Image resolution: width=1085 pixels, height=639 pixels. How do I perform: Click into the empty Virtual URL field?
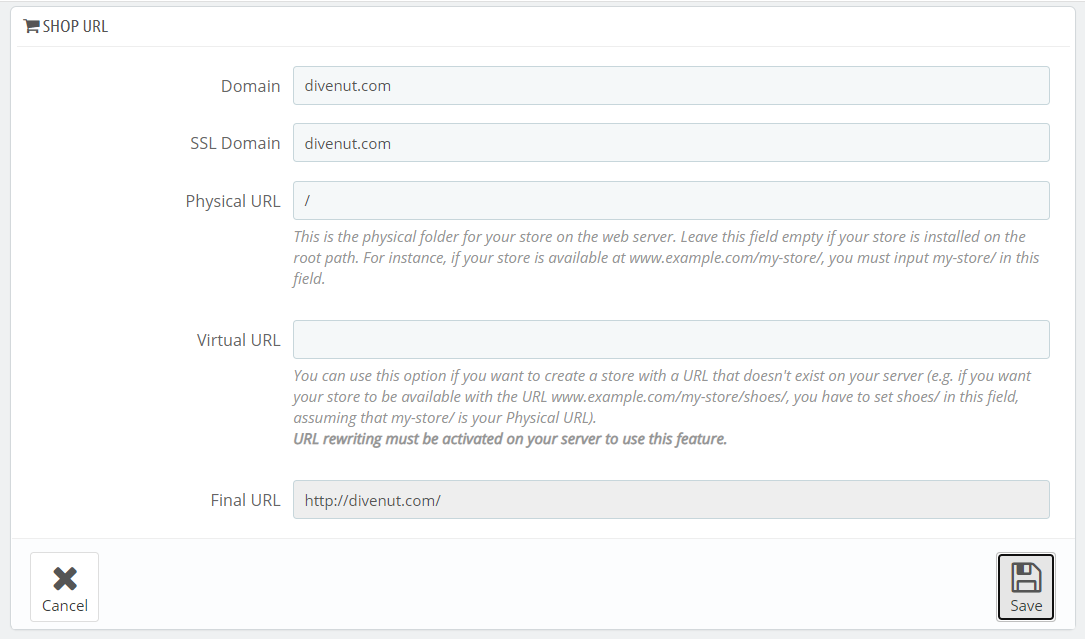coord(670,340)
